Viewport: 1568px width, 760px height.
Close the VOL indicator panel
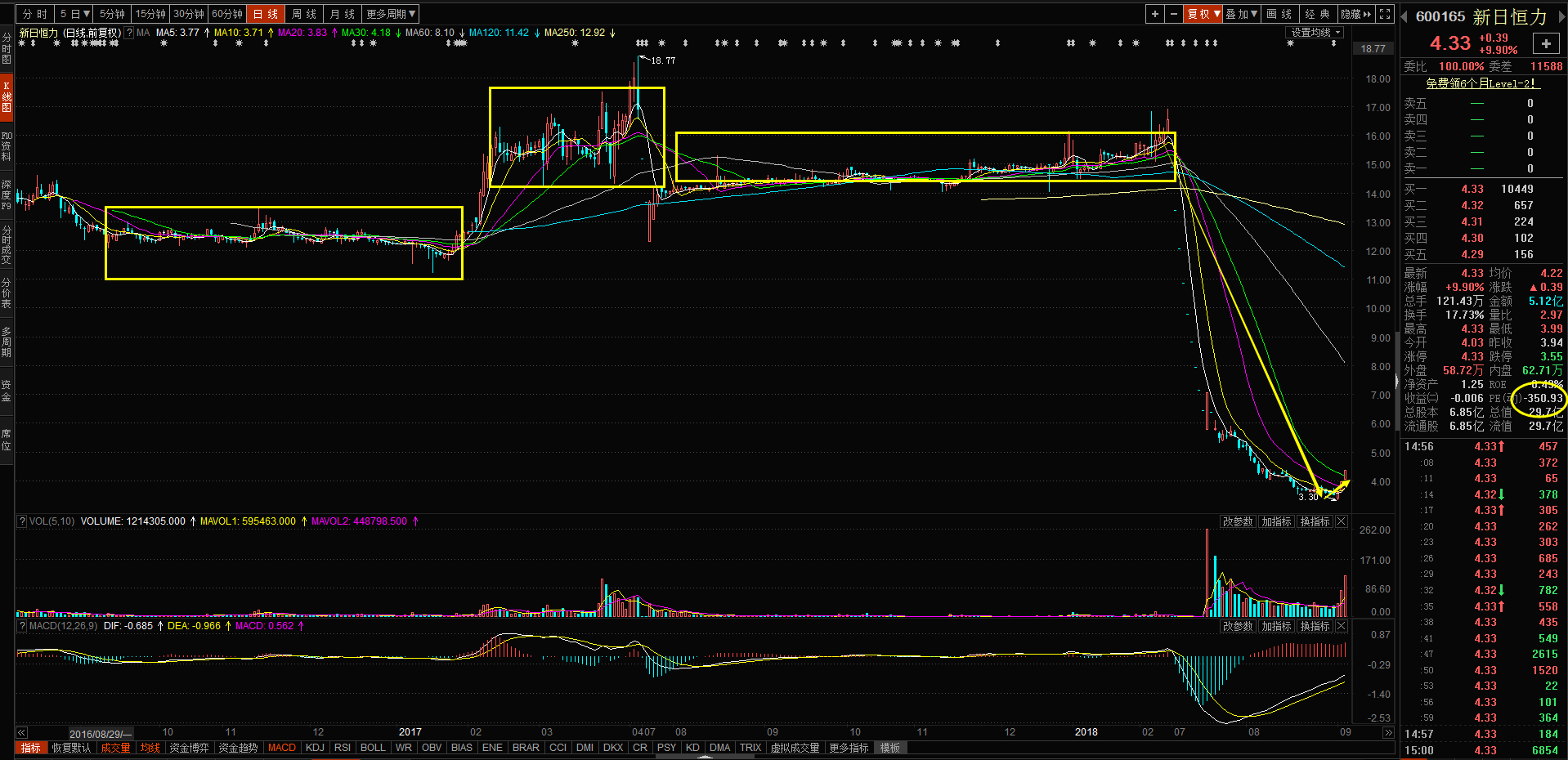(1342, 521)
